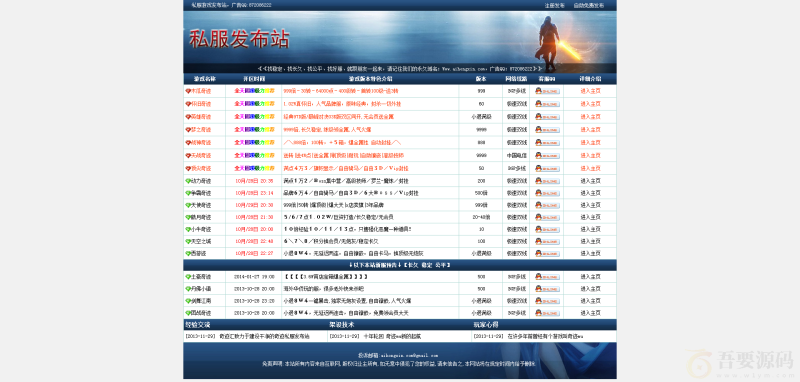Click the 10月/28日 23:14 open time cell
Screen dimensions: 800x382
tap(254, 193)
